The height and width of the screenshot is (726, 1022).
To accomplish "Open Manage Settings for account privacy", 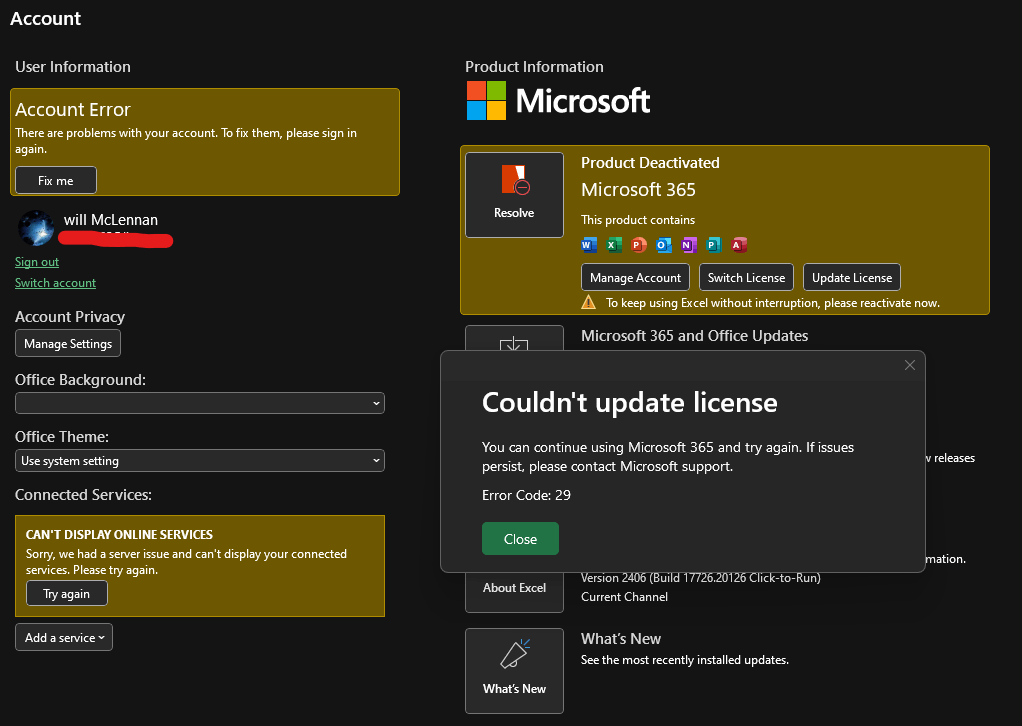I will [68, 343].
